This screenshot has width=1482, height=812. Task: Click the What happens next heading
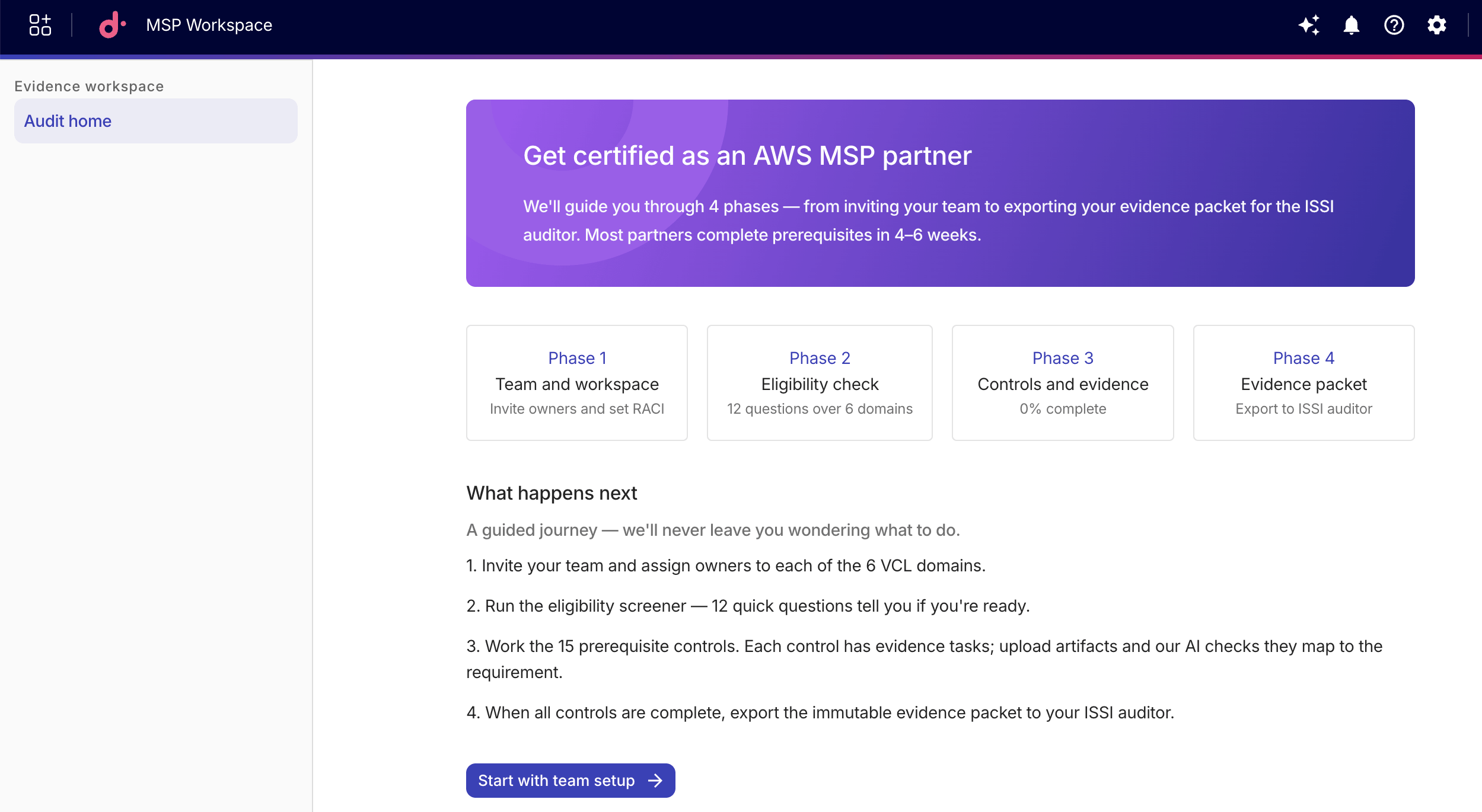(552, 493)
